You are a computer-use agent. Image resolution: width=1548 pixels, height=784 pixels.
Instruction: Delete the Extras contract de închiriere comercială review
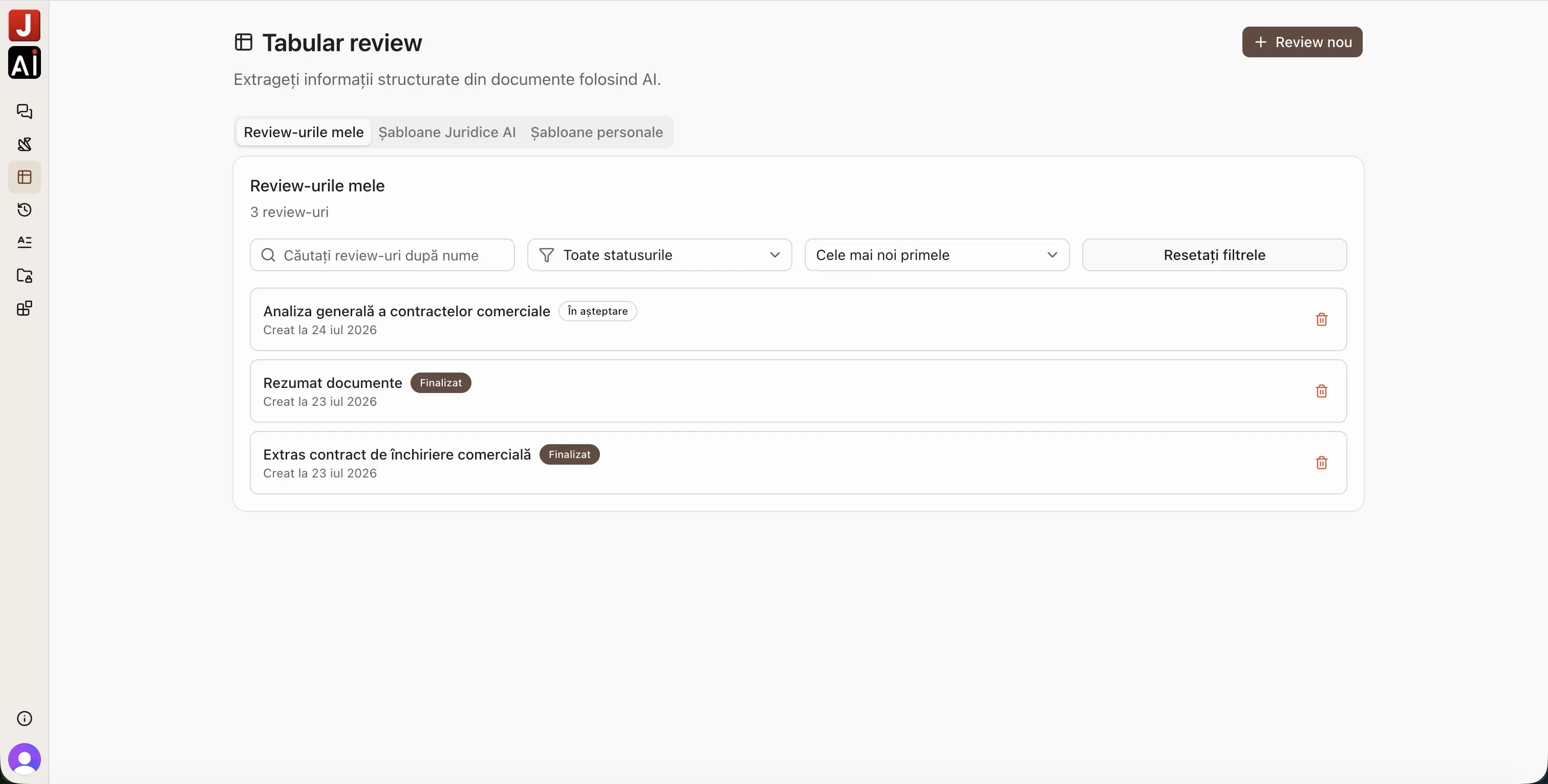point(1321,463)
